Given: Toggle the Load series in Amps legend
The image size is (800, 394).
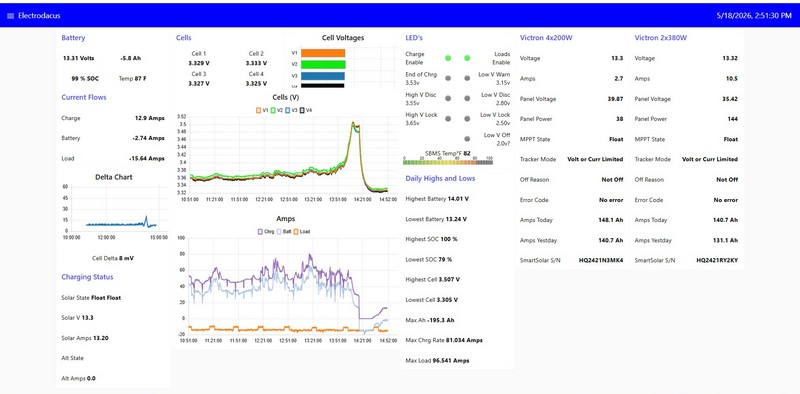Looking at the screenshot, I should (303, 232).
